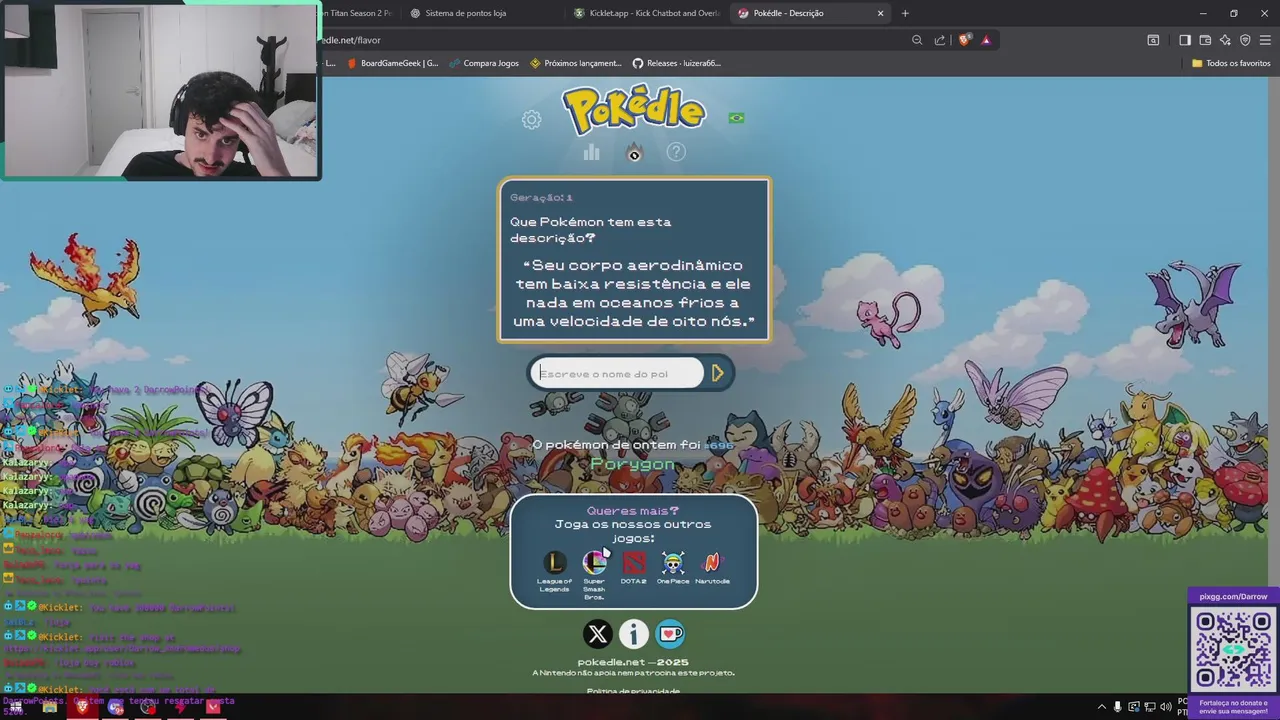
Task: Open the Leo AI sparkle icon
Action: tap(1225, 40)
